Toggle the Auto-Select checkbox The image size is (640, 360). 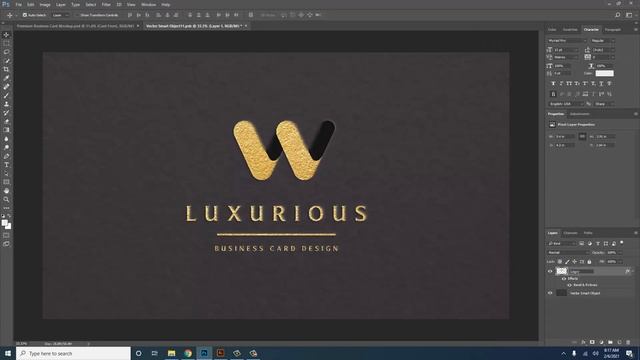pos(25,15)
